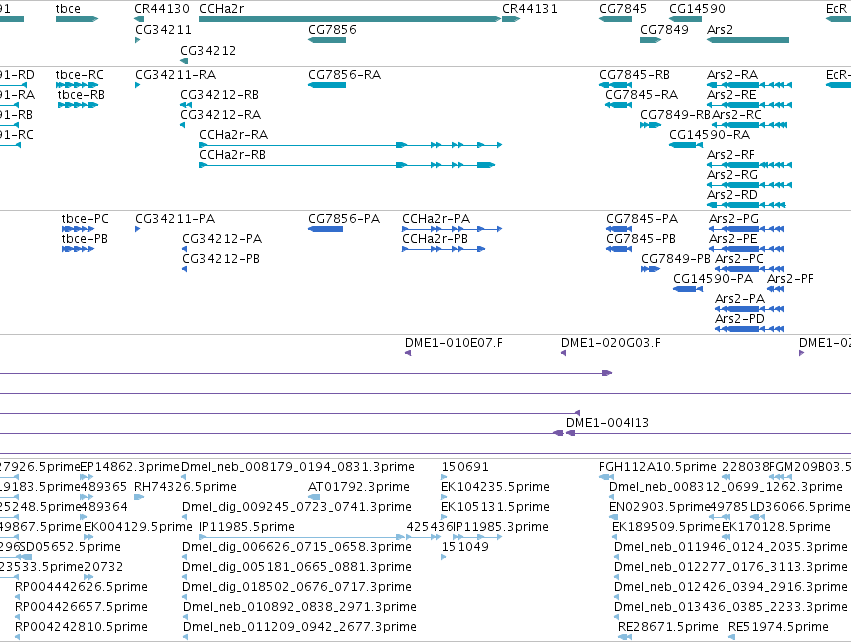This screenshot has height=642, width=851.
Task: Select the CR44131 gene label
Action: click(529, 9)
